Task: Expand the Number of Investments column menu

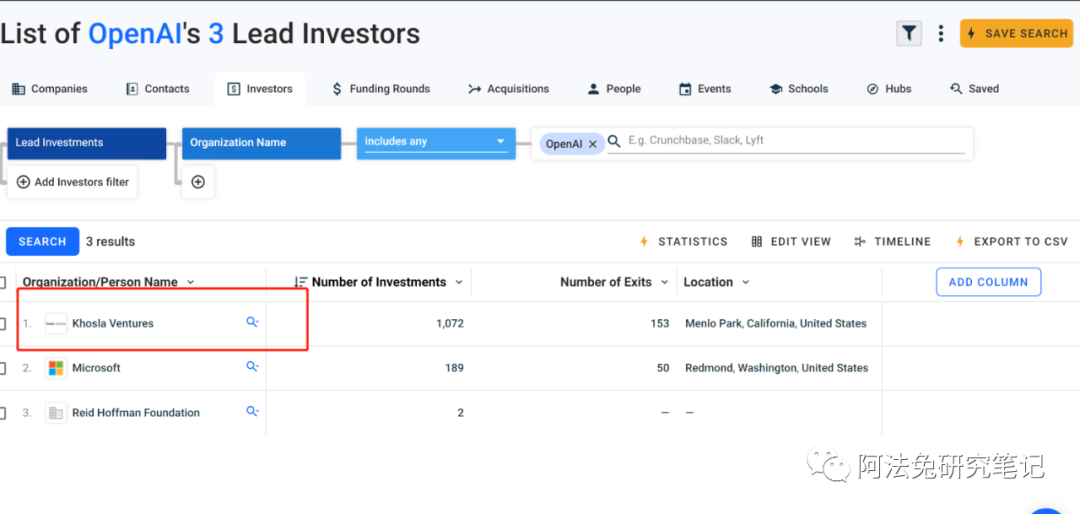Action: [459, 282]
